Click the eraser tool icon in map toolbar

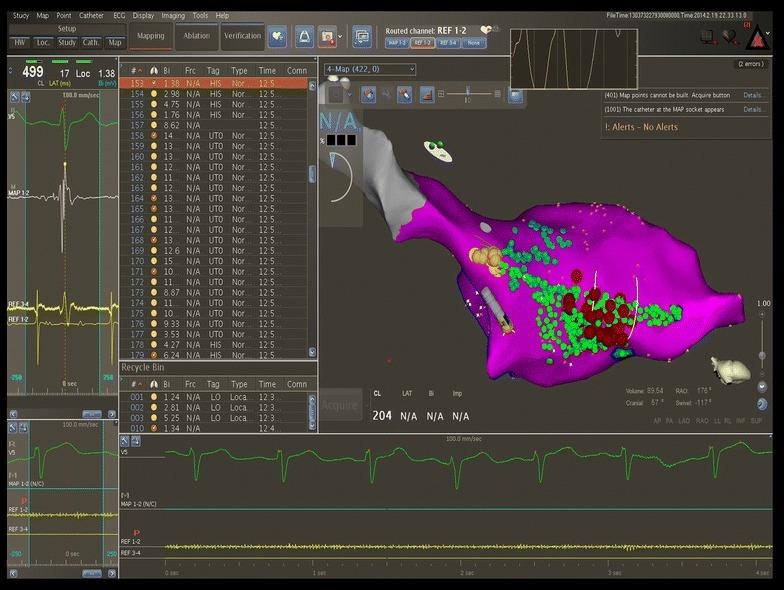[405, 94]
